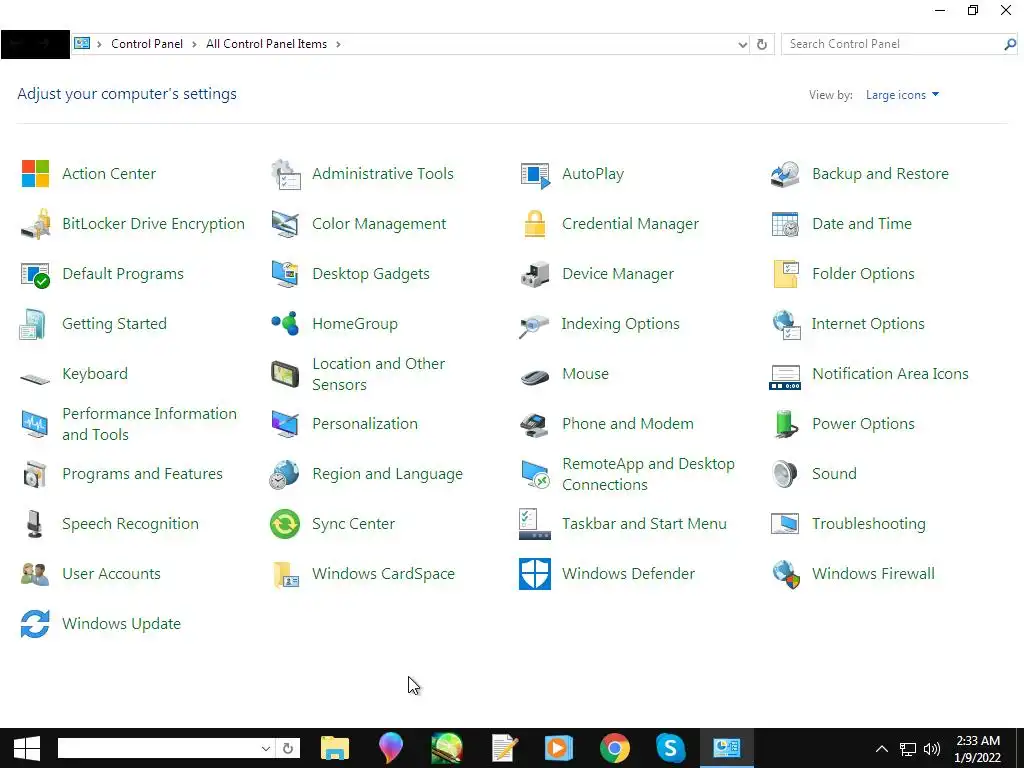The height and width of the screenshot is (768, 1024).
Task: Click the Device Manager icon
Action: [x=535, y=274]
